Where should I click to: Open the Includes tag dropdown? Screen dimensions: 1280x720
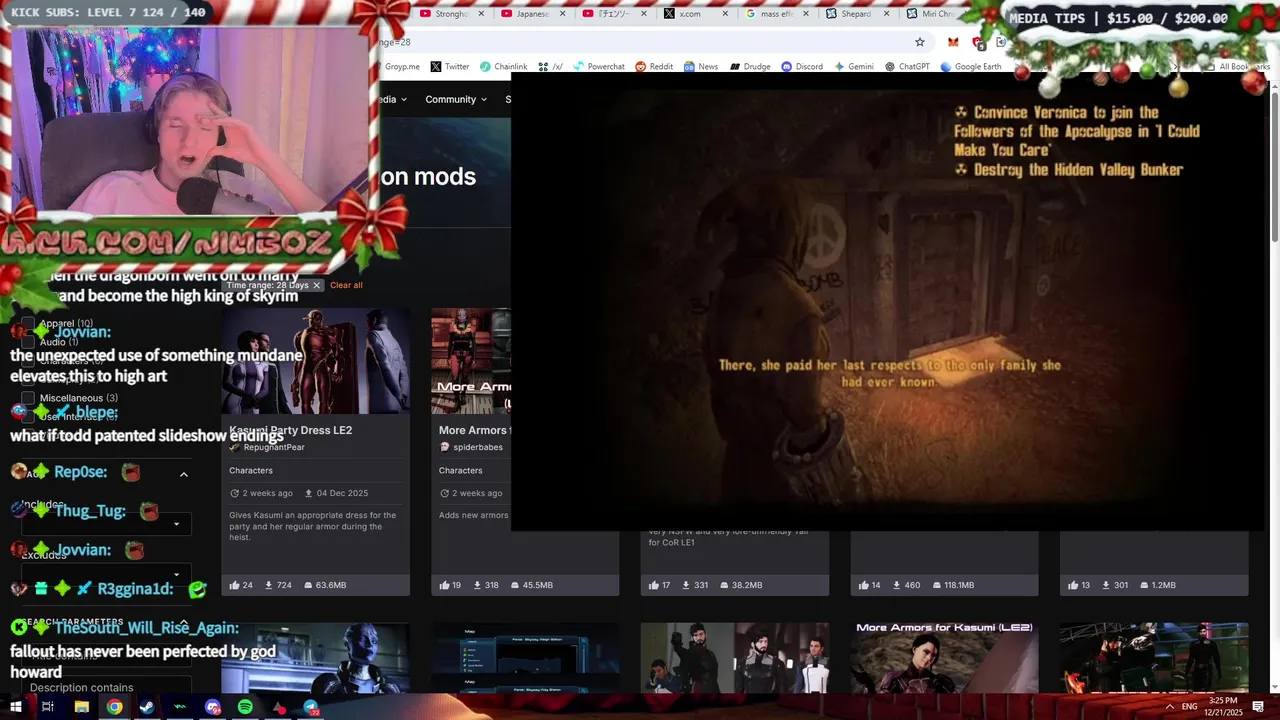click(x=105, y=524)
